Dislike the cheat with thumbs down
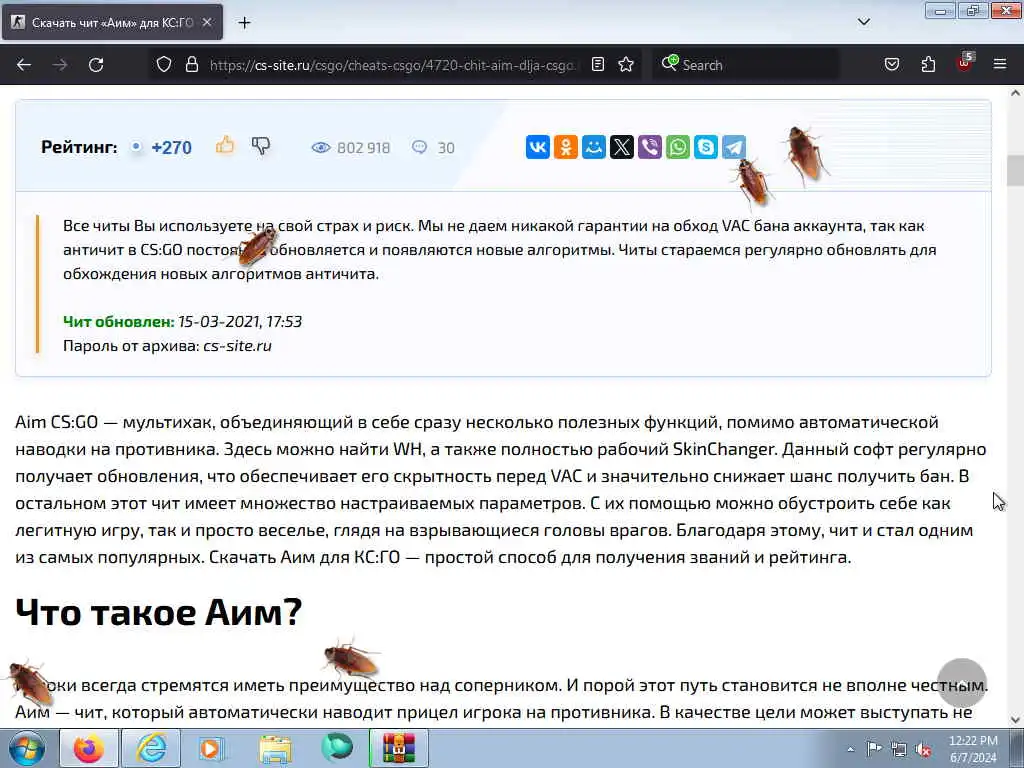The image size is (1024, 768). [x=261, y=146]
